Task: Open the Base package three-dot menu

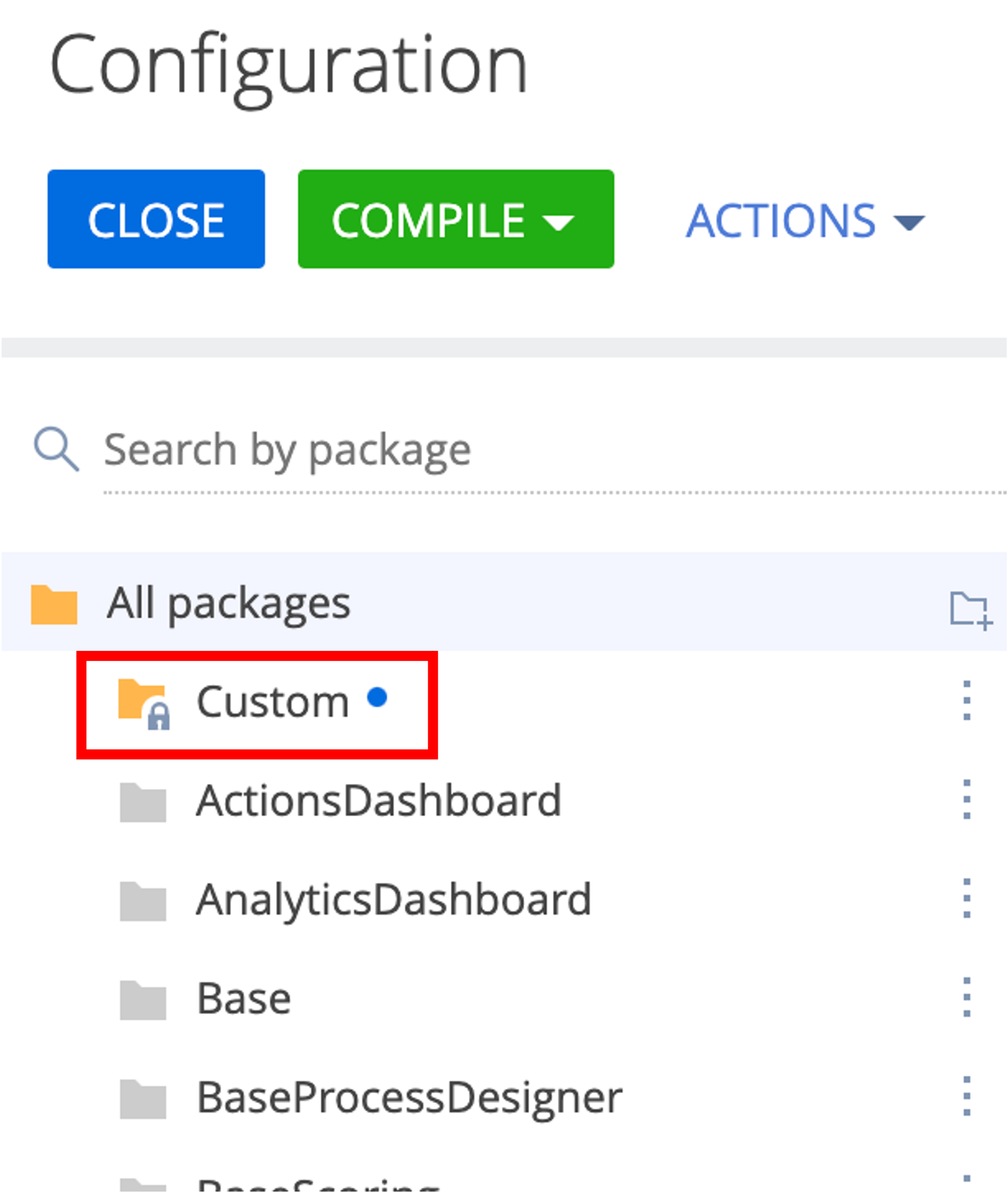Action: click(966, 998)
